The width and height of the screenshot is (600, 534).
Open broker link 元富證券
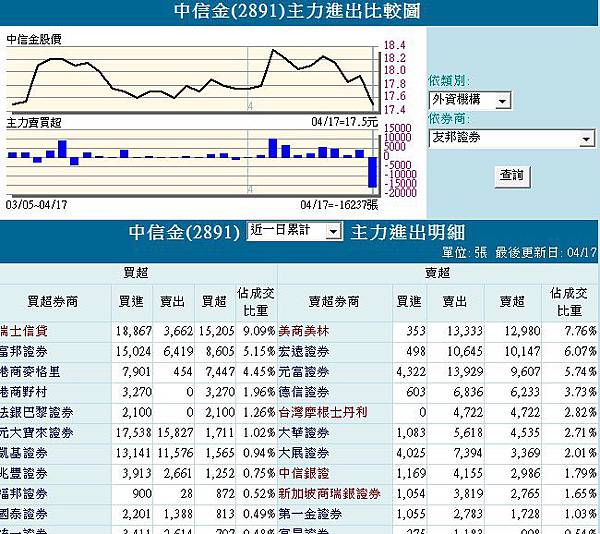coord(304,372)
